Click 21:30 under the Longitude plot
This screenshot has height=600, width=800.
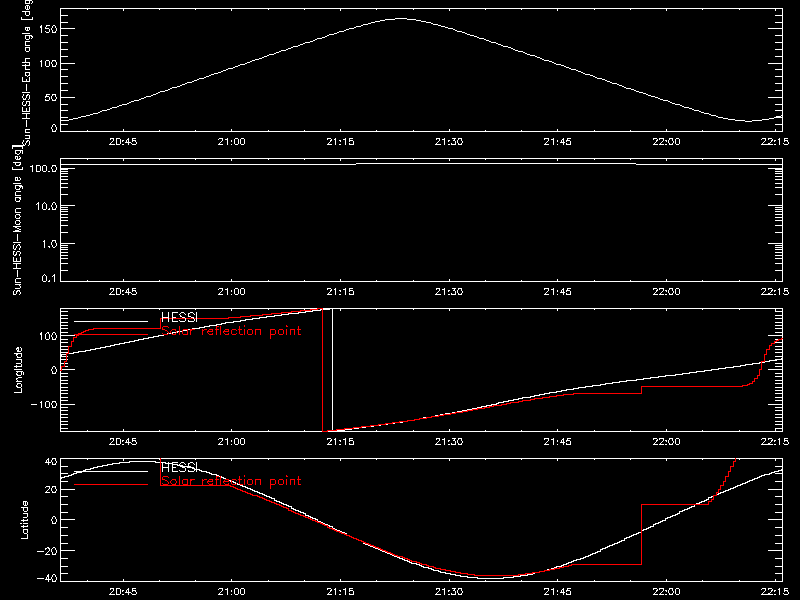[449, 442]
